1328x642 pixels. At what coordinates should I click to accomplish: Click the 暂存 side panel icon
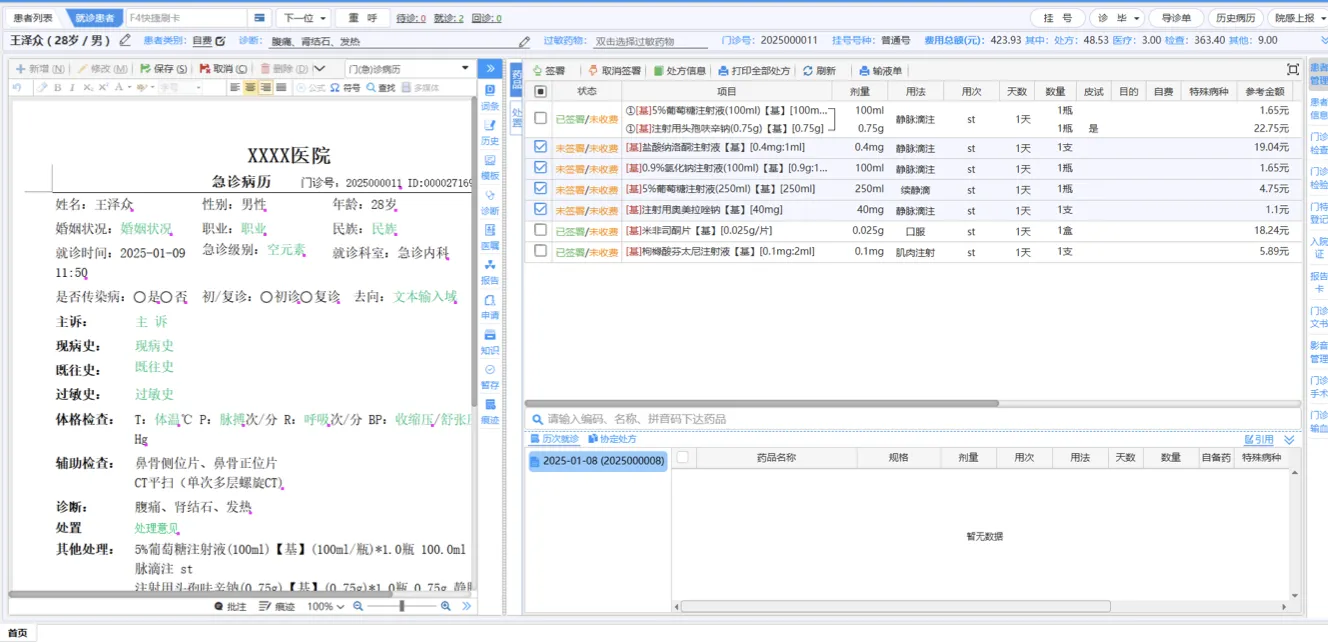[x=489, y=376]
